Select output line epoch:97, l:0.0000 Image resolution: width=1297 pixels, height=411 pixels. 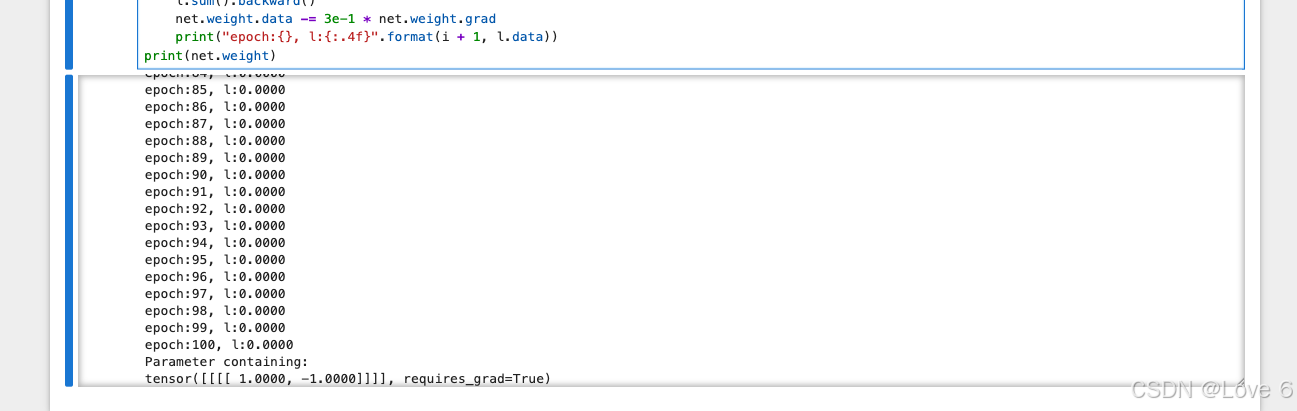pyautogui.click(x=215, y=294)
